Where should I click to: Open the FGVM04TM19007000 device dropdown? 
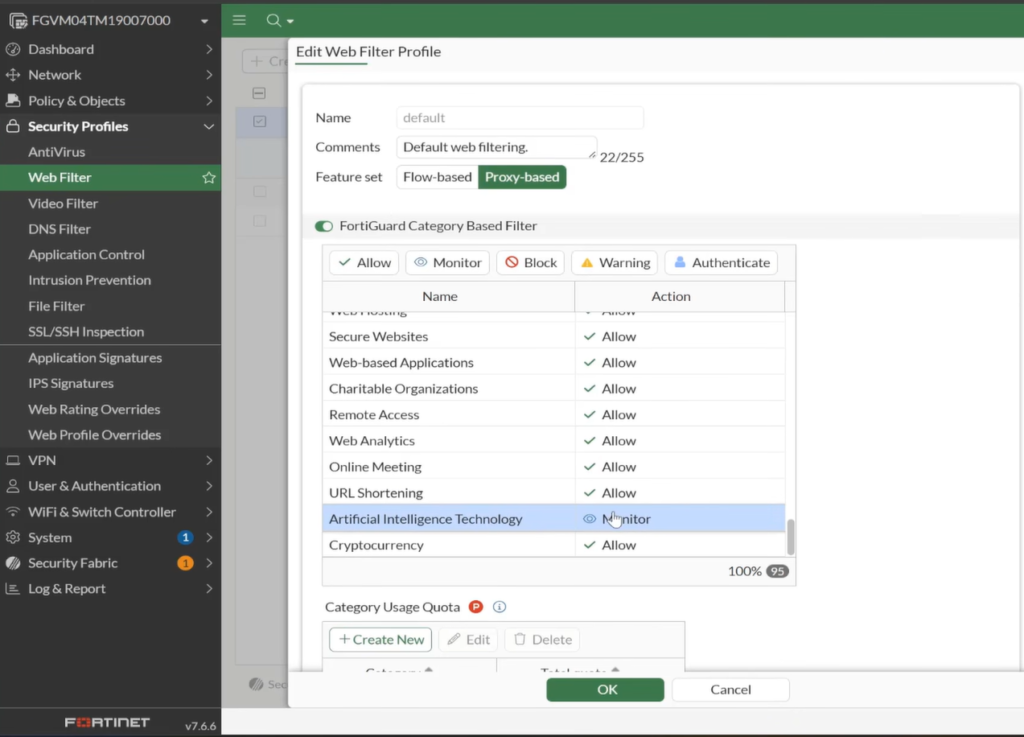point(204,21)
